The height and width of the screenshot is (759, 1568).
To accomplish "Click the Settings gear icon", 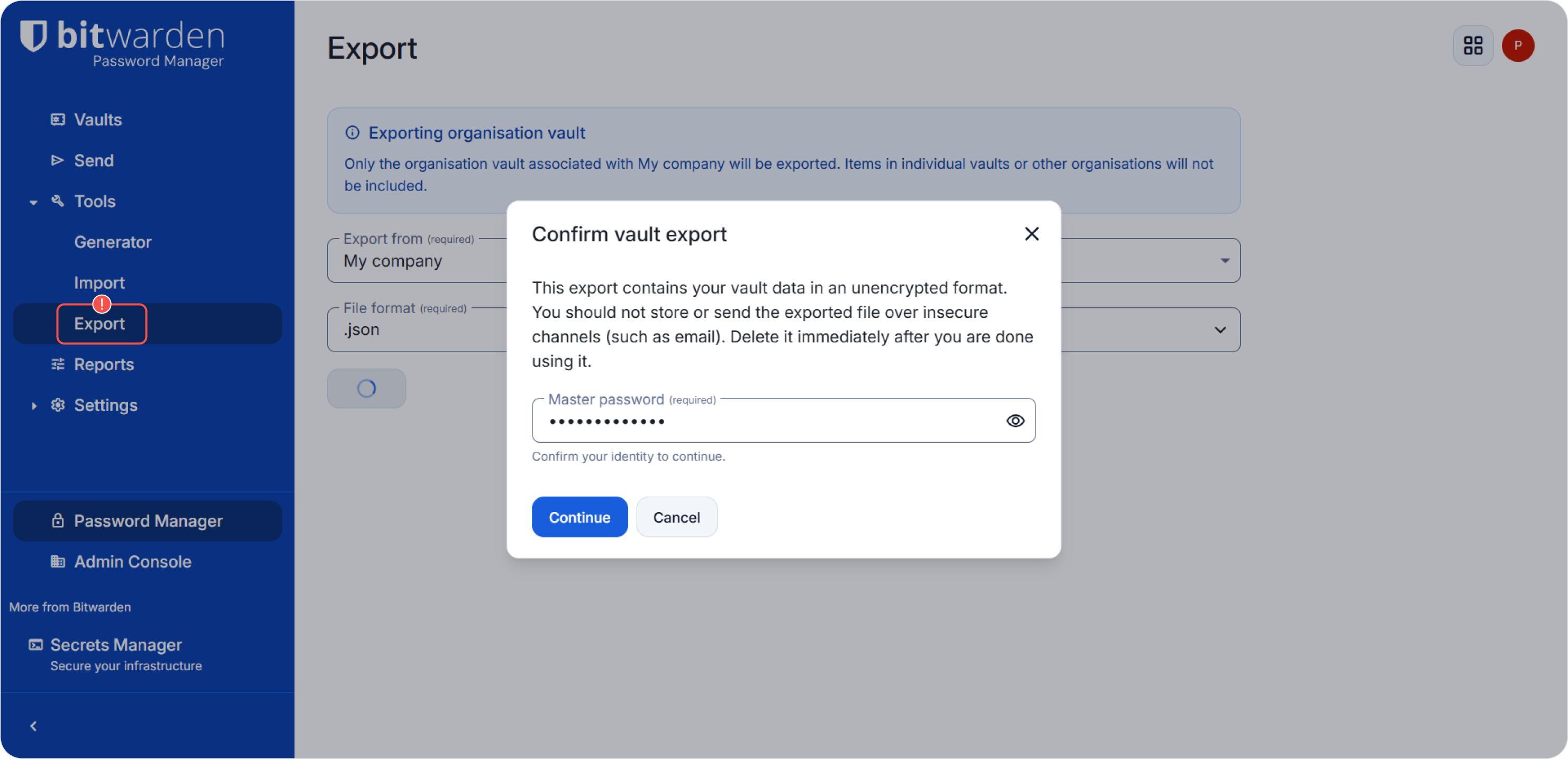I will (58, 405).
